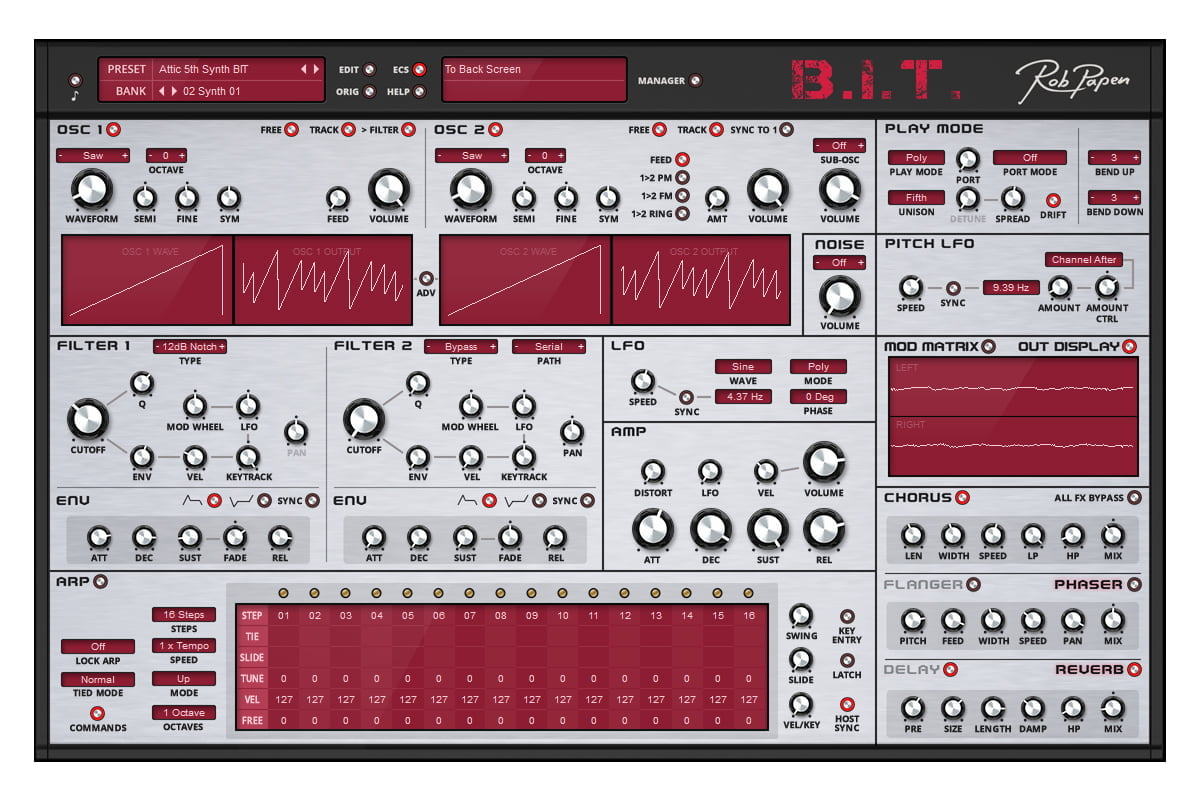Click the OSC 2 FEED LED

tap(682, 160)
